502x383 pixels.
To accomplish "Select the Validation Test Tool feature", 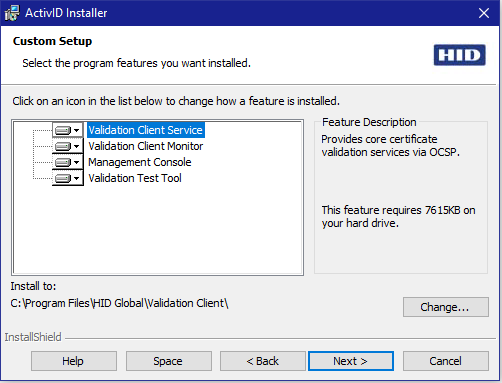I will (x=135, y=178).
